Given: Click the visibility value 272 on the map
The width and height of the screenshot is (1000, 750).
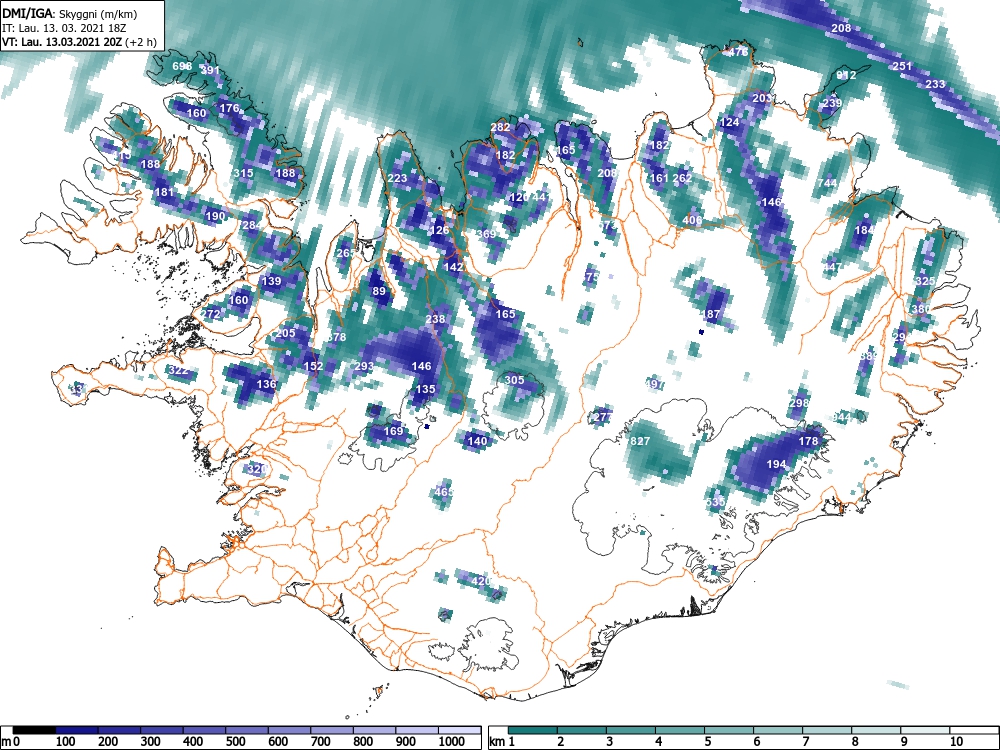Looking at the screenshot, I should [x=211, y=314].
